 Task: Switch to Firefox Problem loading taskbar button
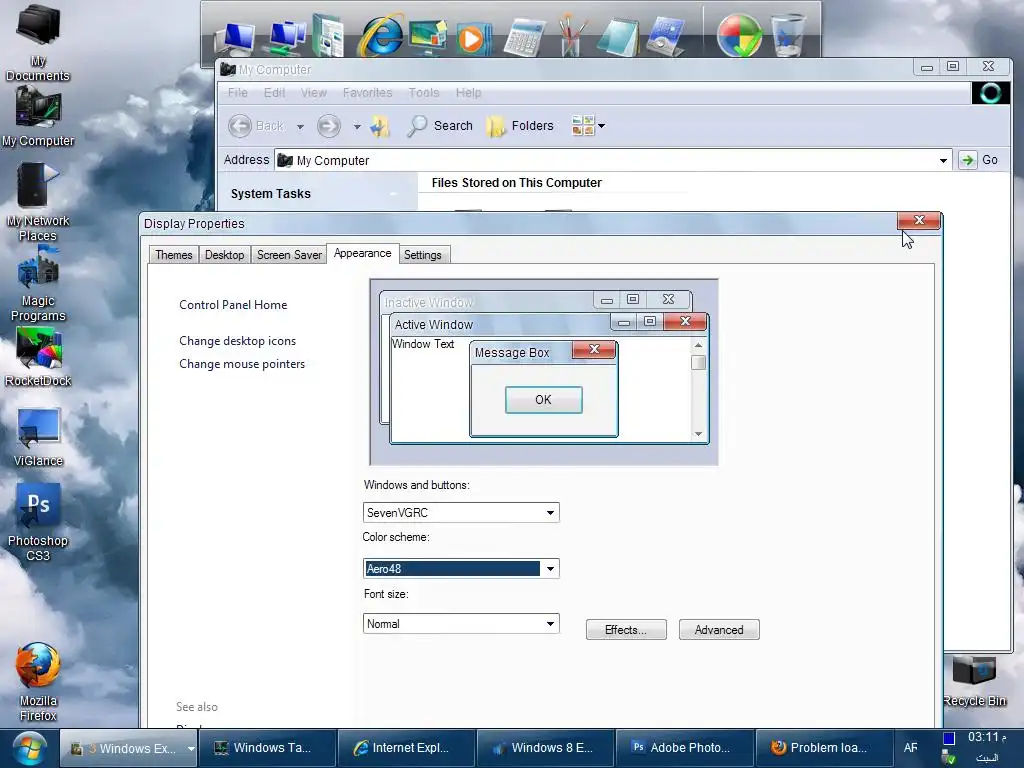coord(823,748)
